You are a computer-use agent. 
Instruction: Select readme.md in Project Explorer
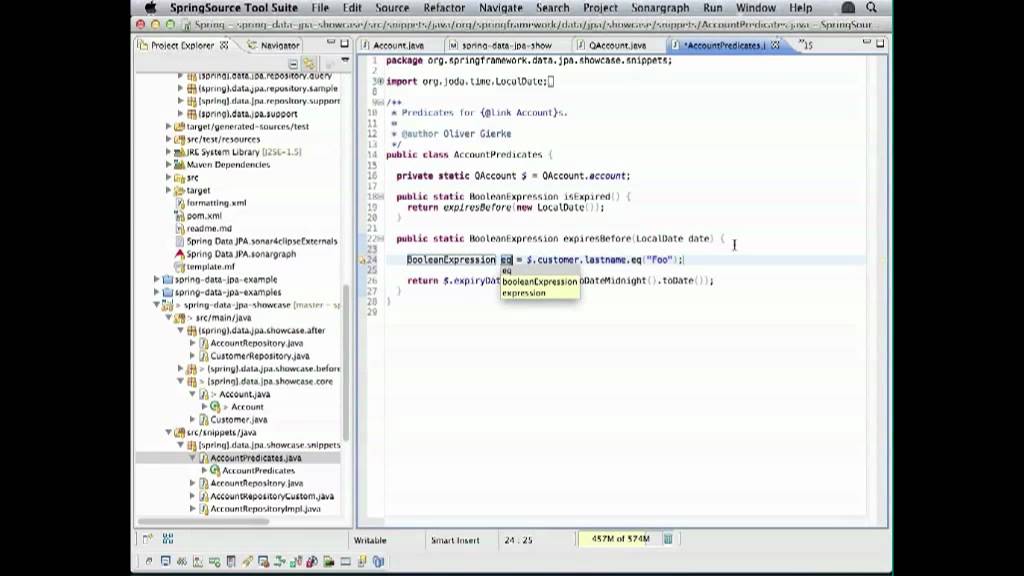(x=209, y=229)
